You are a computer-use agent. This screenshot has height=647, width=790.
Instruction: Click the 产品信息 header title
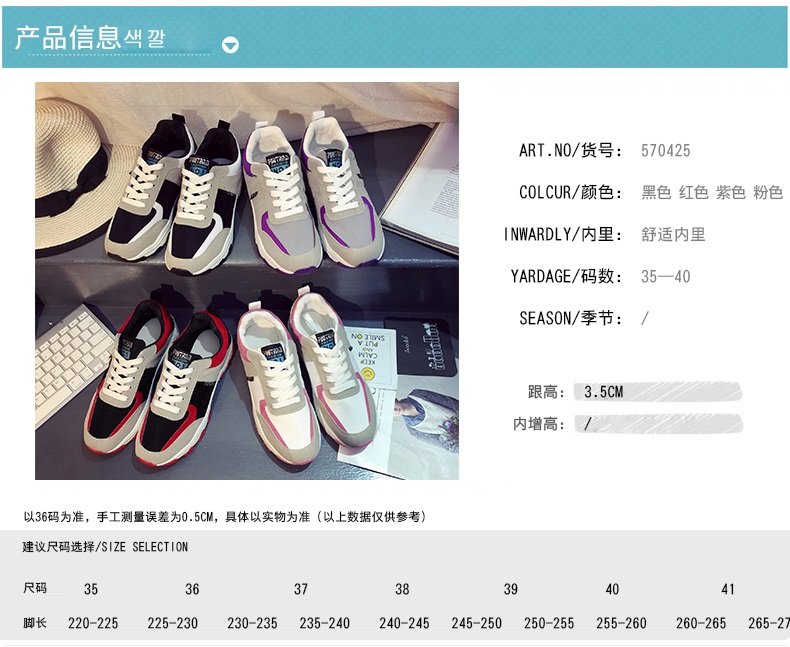tap(68, 38)
